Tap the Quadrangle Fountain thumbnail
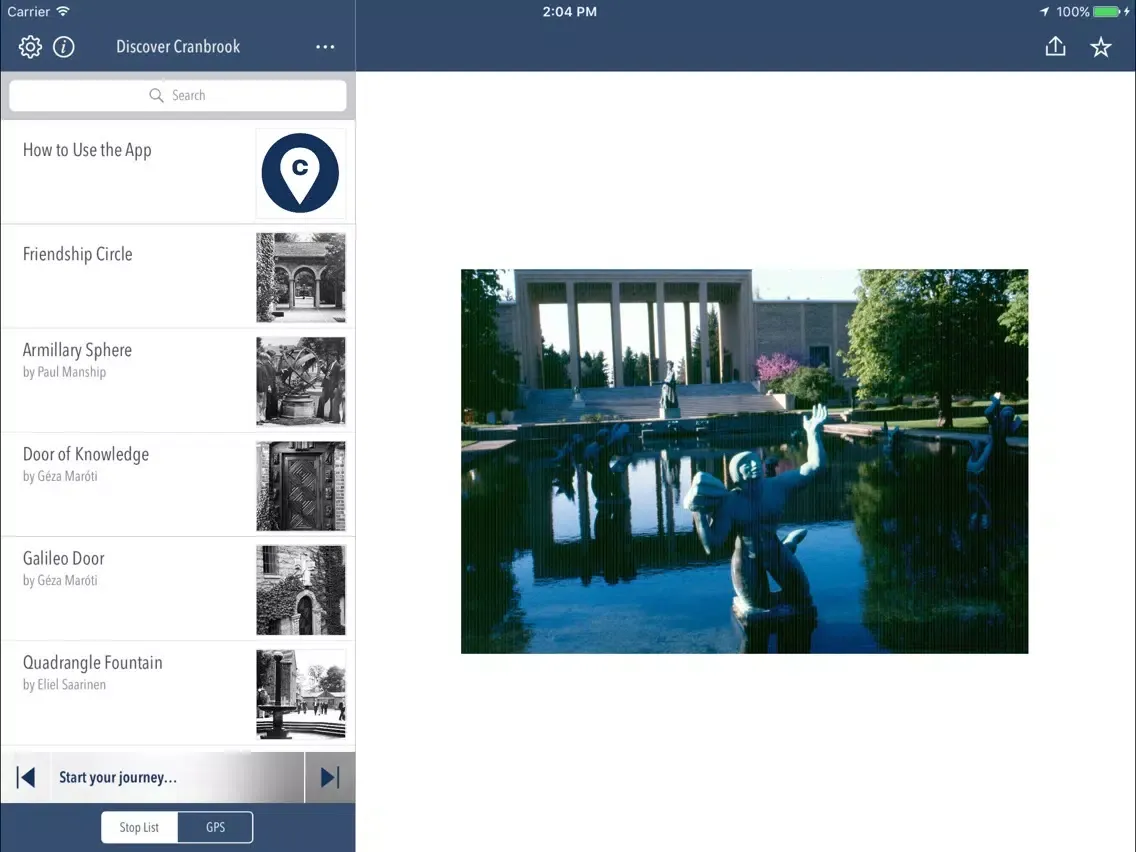Screen dimensions: 1136x852 pyautogui.click(x=301, y=695)
